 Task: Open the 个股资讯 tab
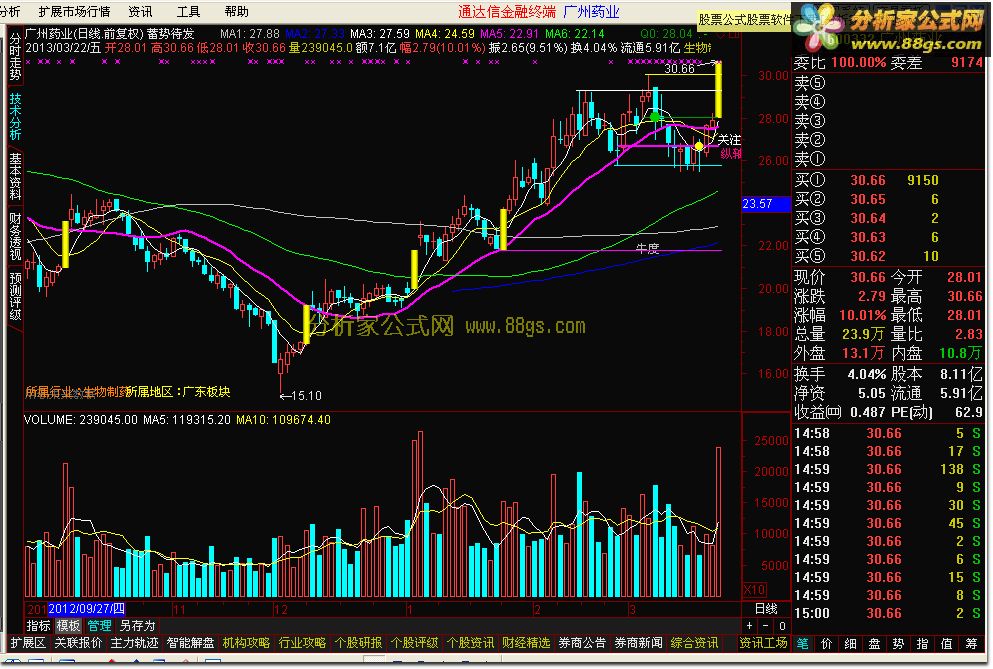[x=470, y=642]
